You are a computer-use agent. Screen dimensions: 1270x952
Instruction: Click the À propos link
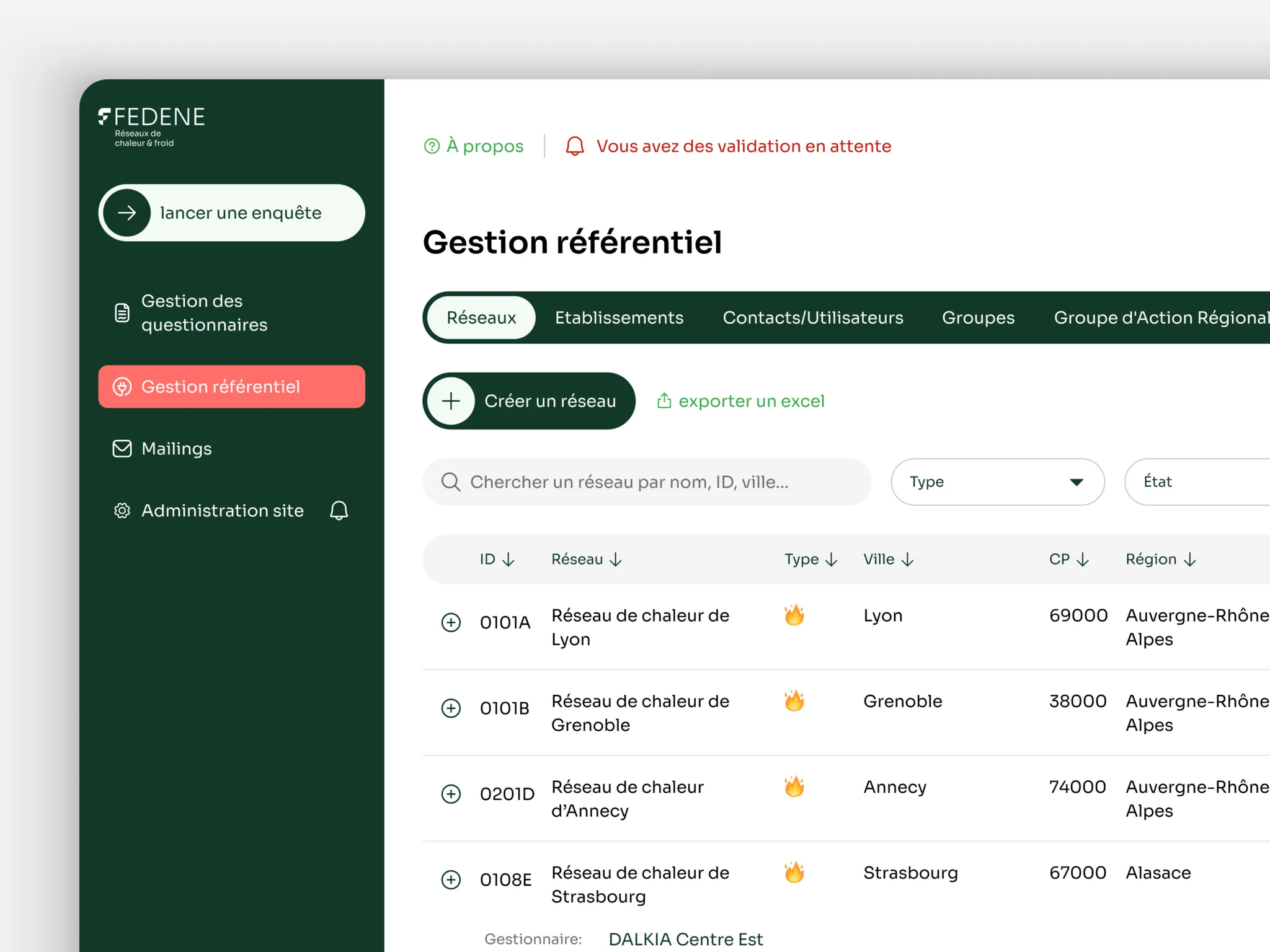point(474,146)
